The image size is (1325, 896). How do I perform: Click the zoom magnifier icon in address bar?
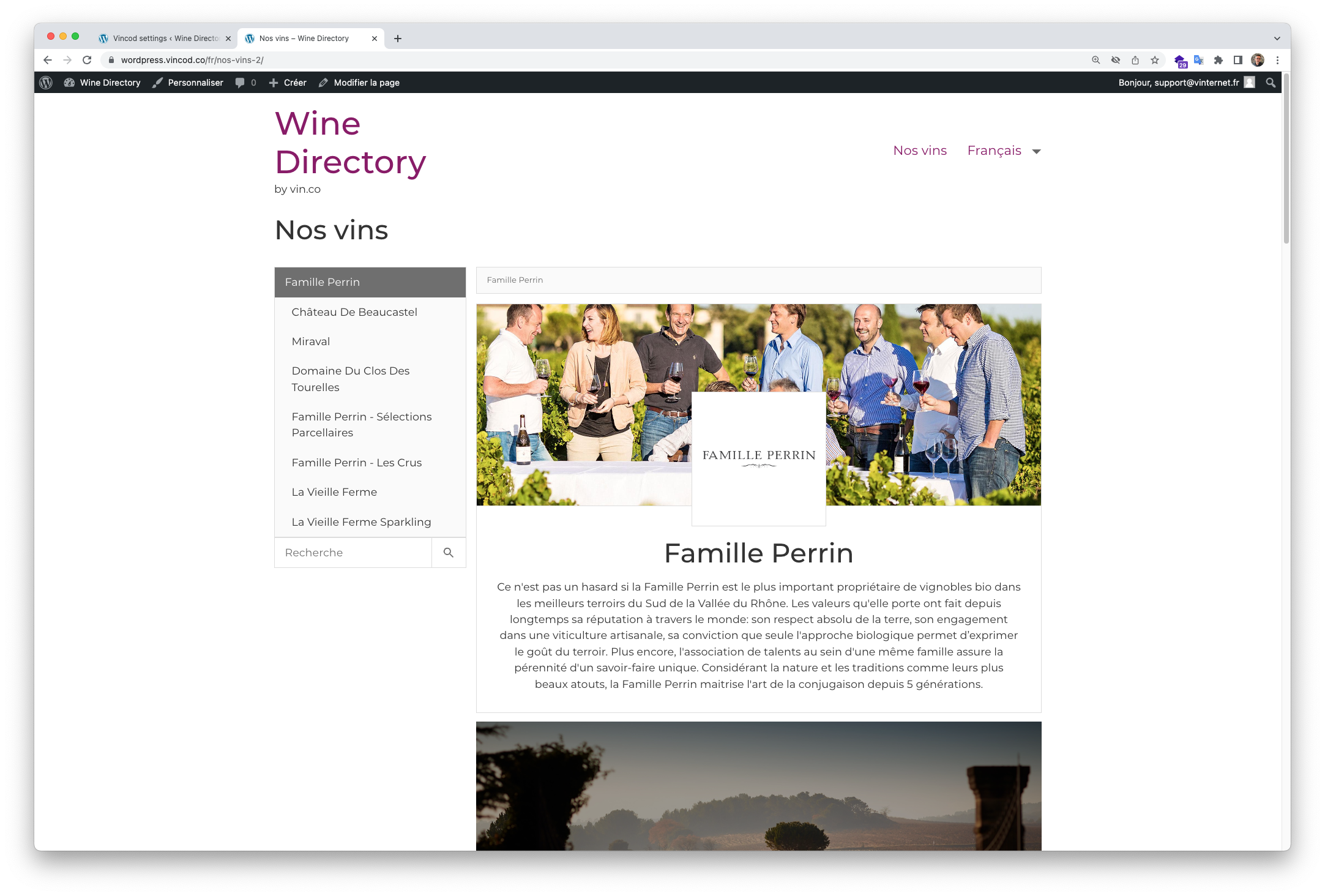(1096, 60)
